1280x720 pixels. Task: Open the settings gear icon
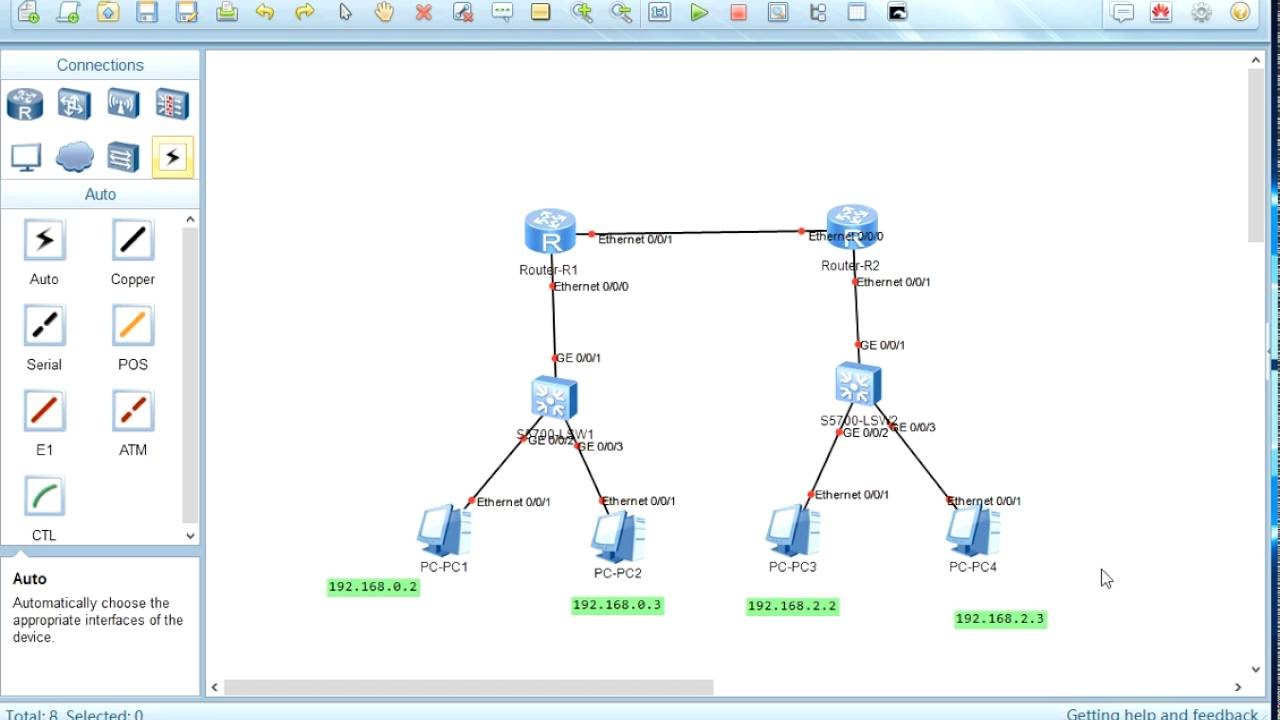pyautogui.click(x=1201, y=12)
